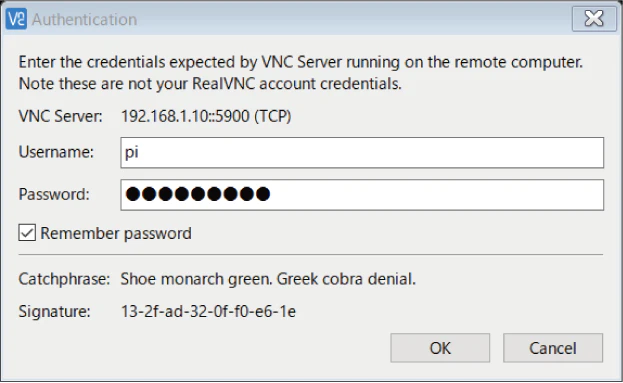Toggle the Remember password checkbox
The image size is (623, 383).
tap(27, 233)
